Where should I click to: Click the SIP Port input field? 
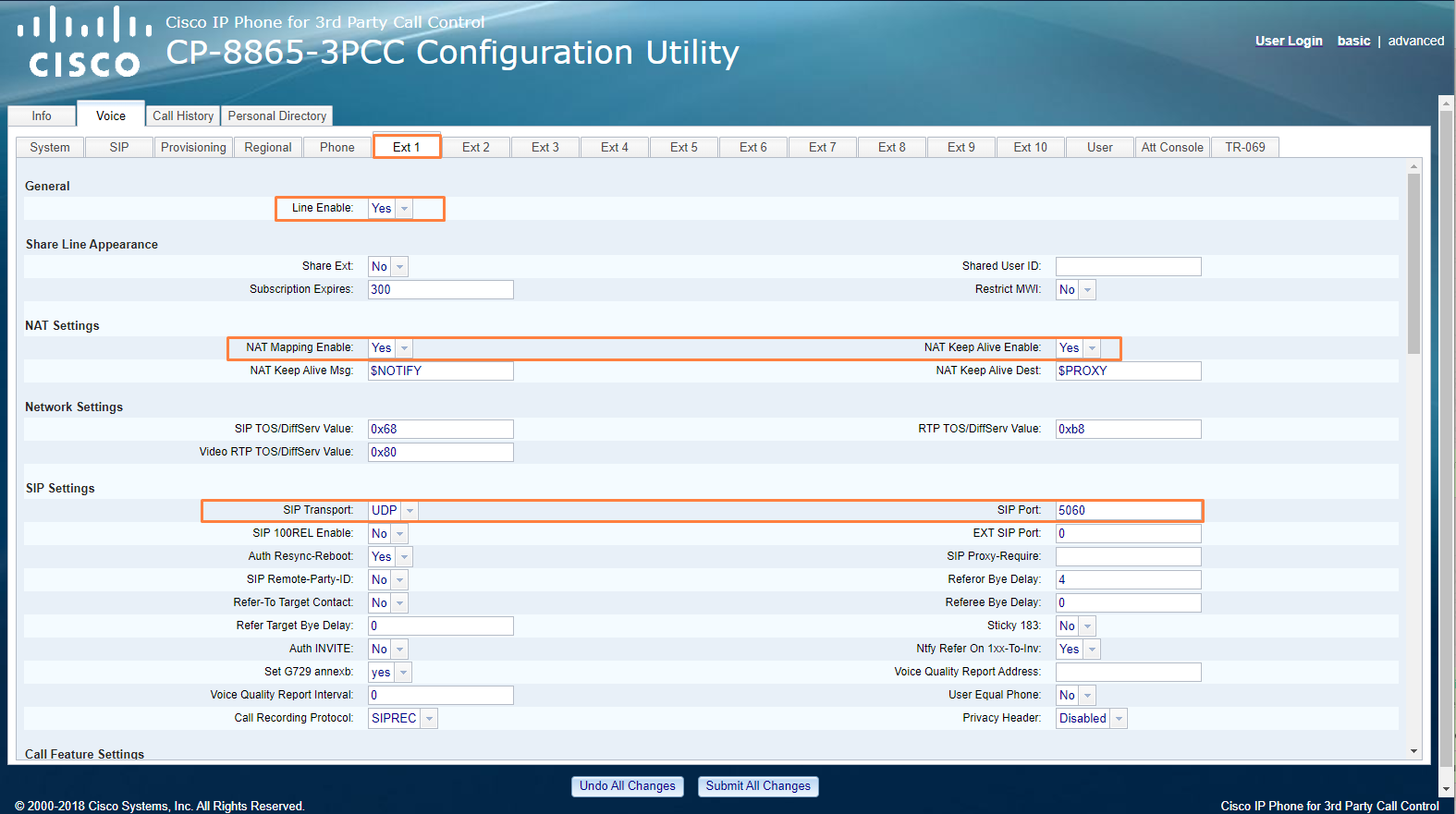point(1128,511)
